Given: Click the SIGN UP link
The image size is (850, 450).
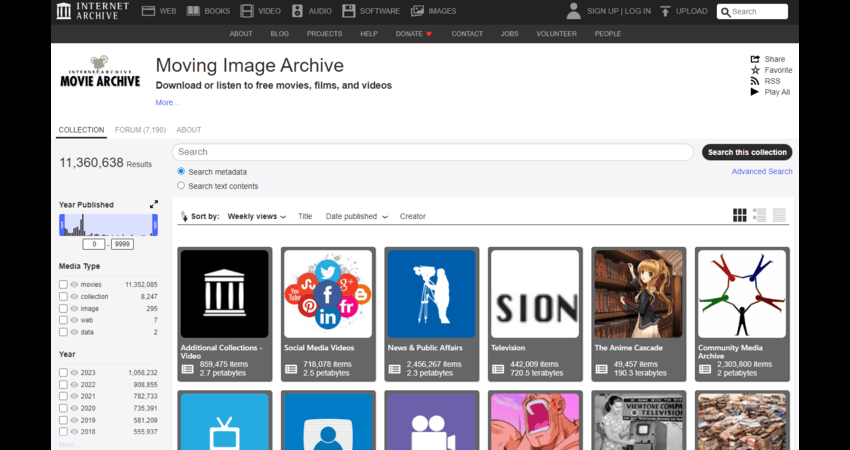Looking at the screenshot, I should click(603, 11).
